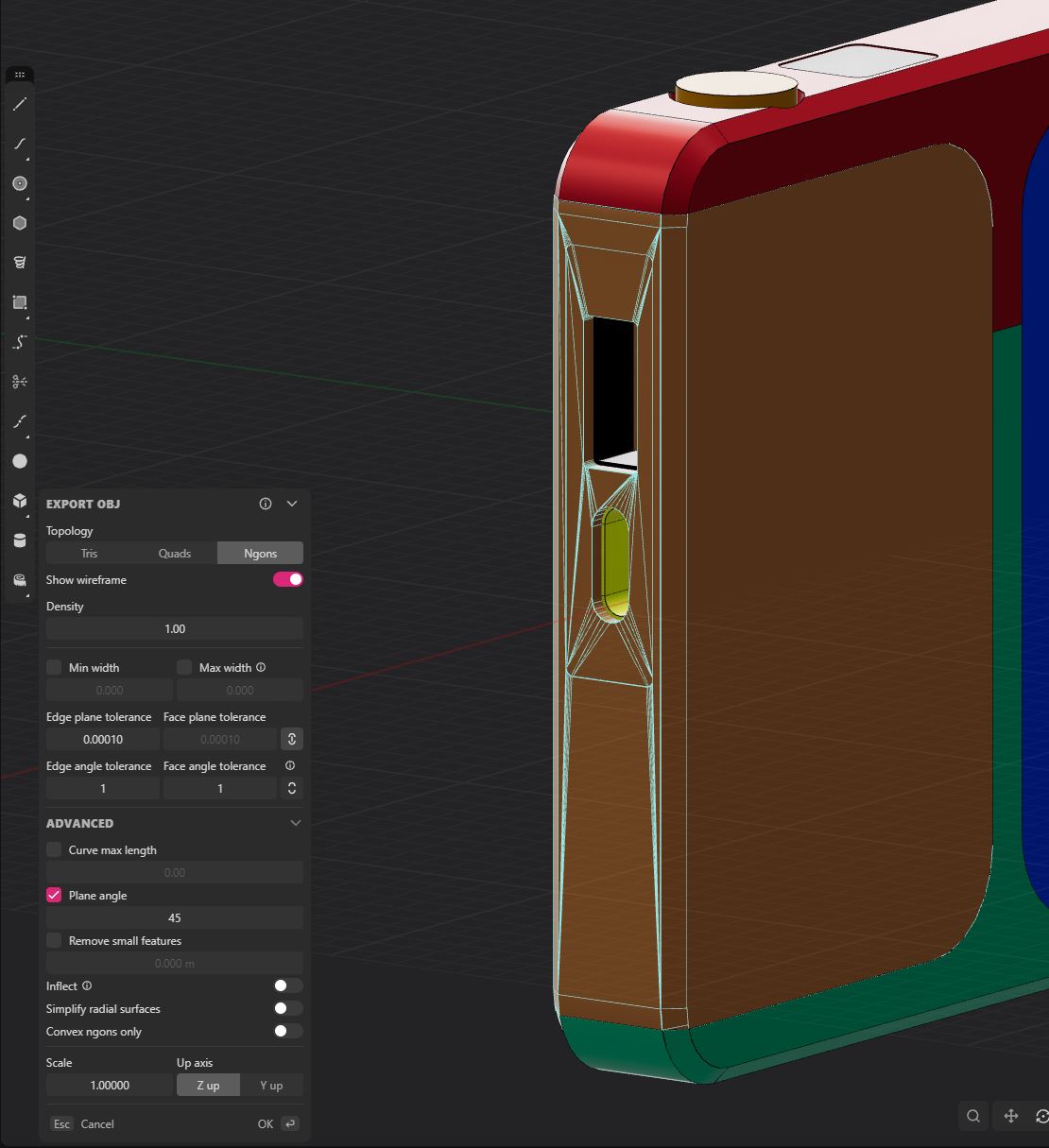The width and height of the screenshot is (1049, 1148).
Task: Turn off Show wireframe switch
Action: [288, 579]
